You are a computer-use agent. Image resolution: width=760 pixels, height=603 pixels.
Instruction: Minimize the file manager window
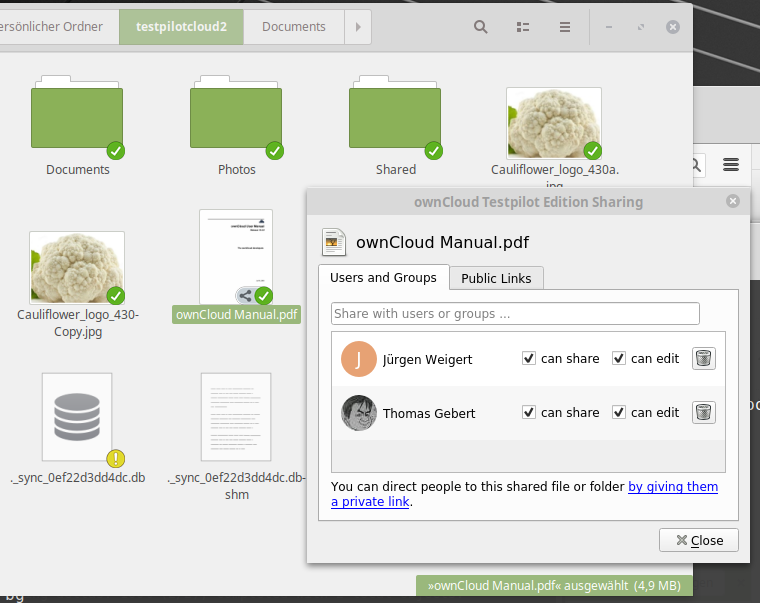coord(609,27)
